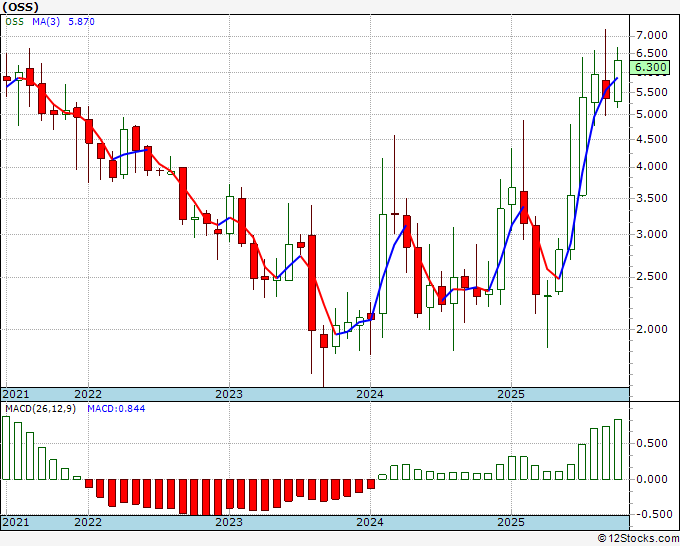Click the 5.500 price axis label
680x546 pixels.
coord(651,92)
